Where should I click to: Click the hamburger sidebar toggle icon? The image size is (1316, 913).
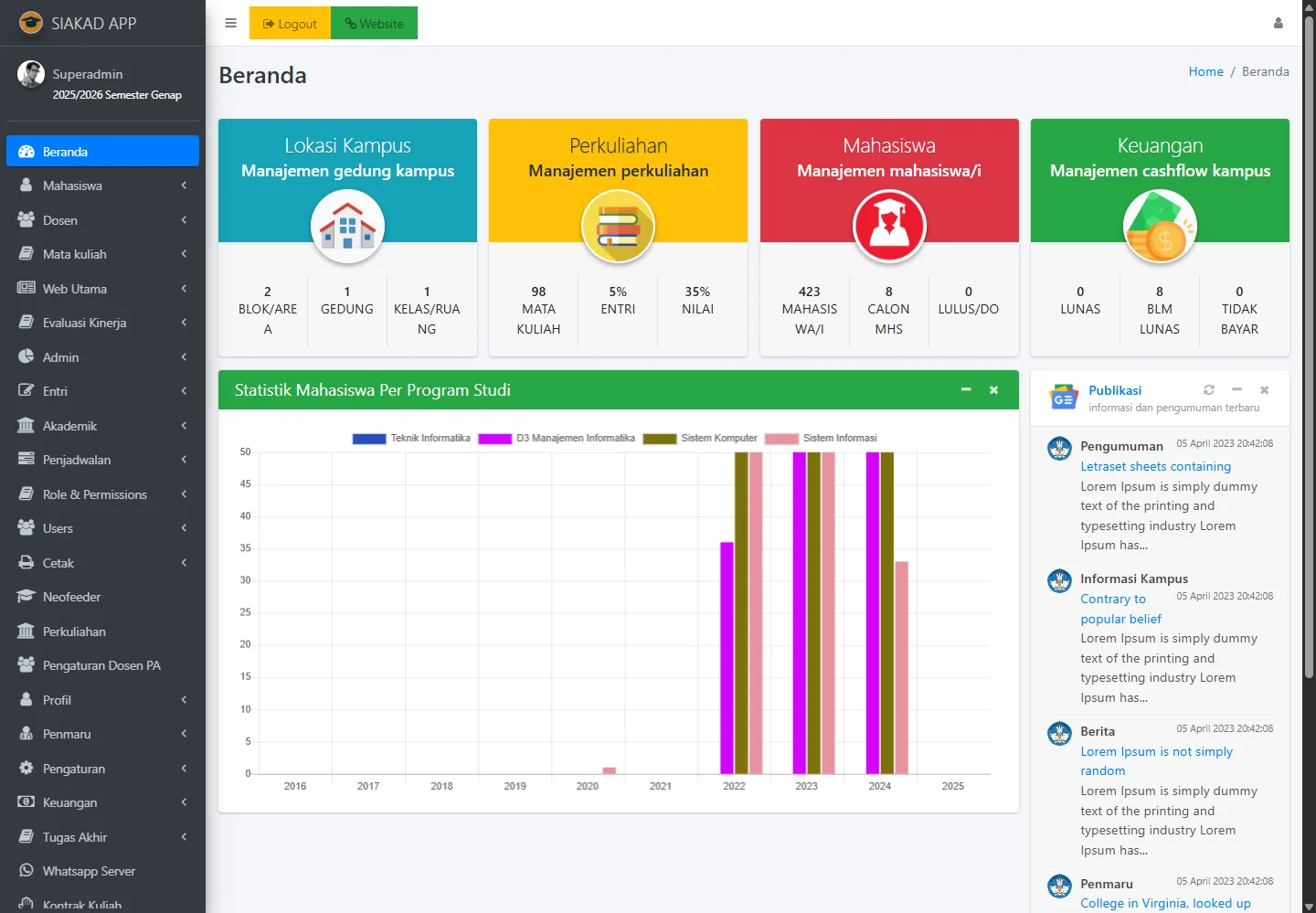(230, 23)
